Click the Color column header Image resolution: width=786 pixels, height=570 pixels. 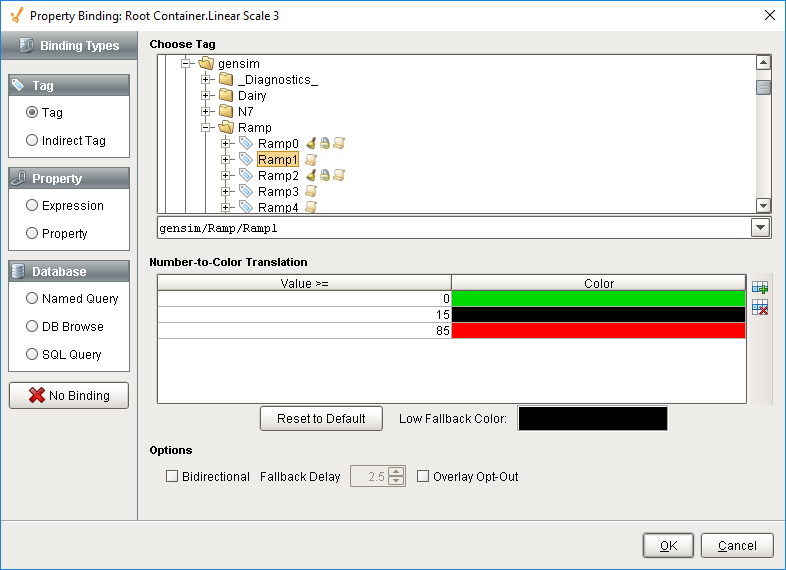point(599,283)
